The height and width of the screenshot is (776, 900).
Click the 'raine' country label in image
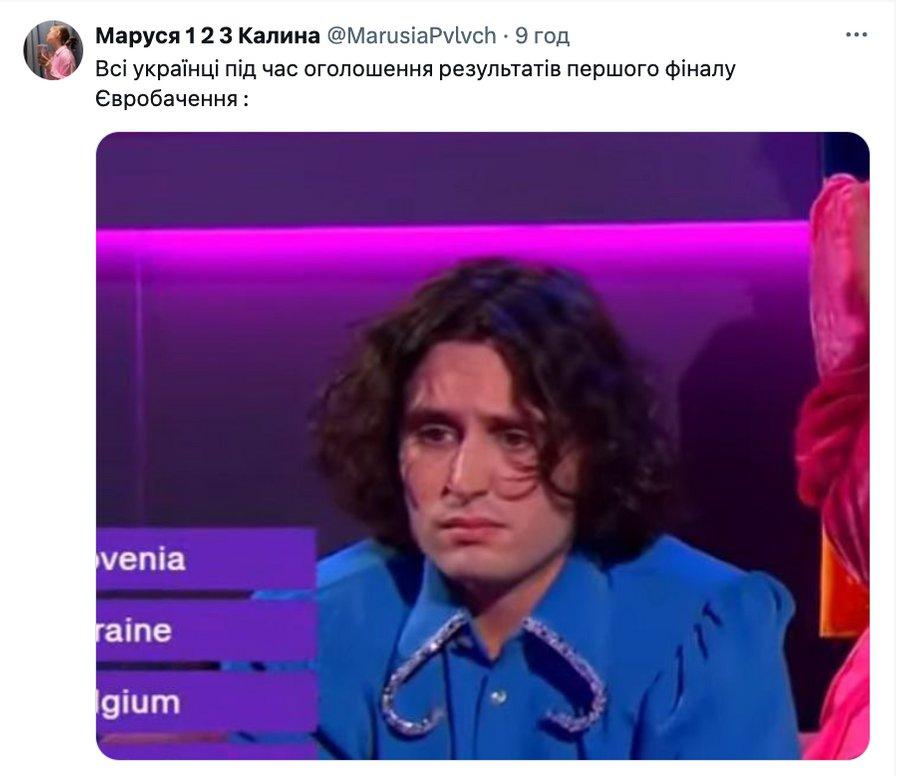point(135,631)
